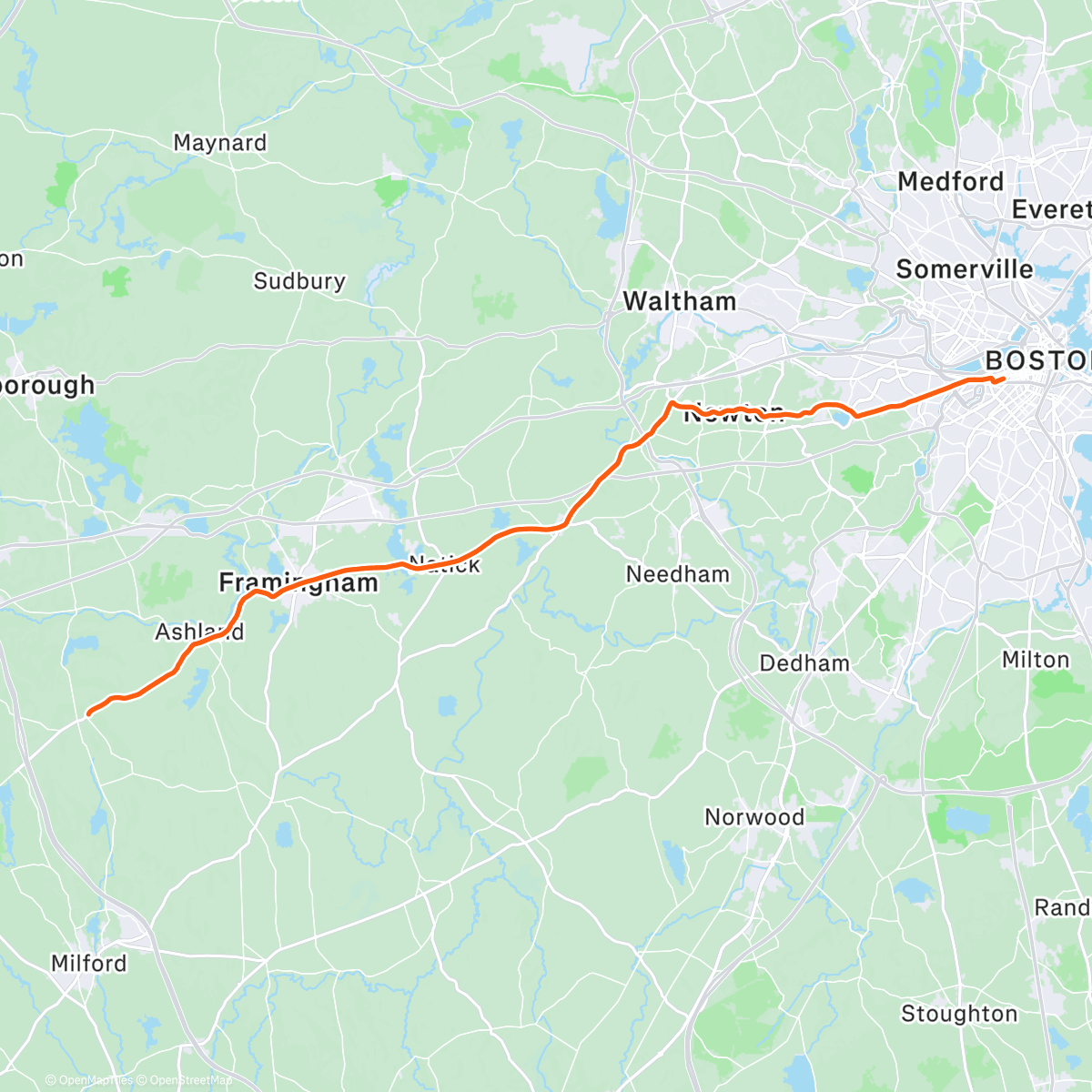Click the Maynard town label

click(219, 143)
